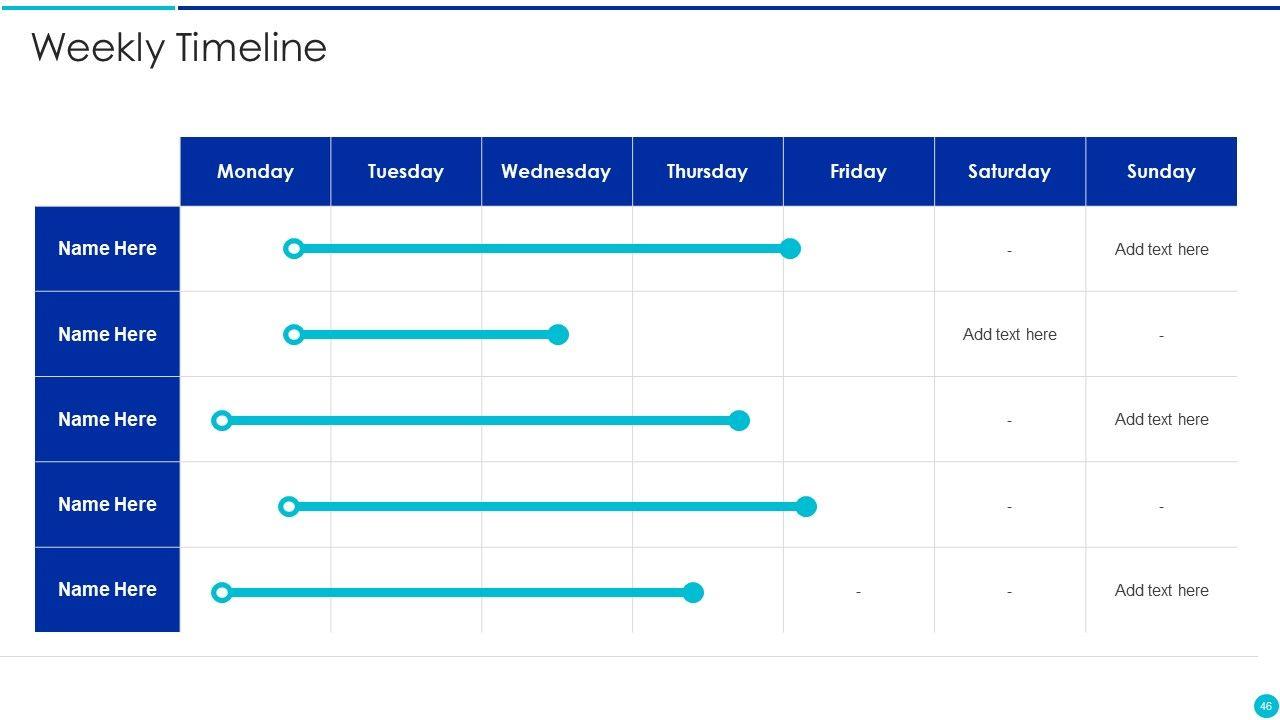
Task: Click fifth row's filled timeline end marker
Action: point(693,593)
